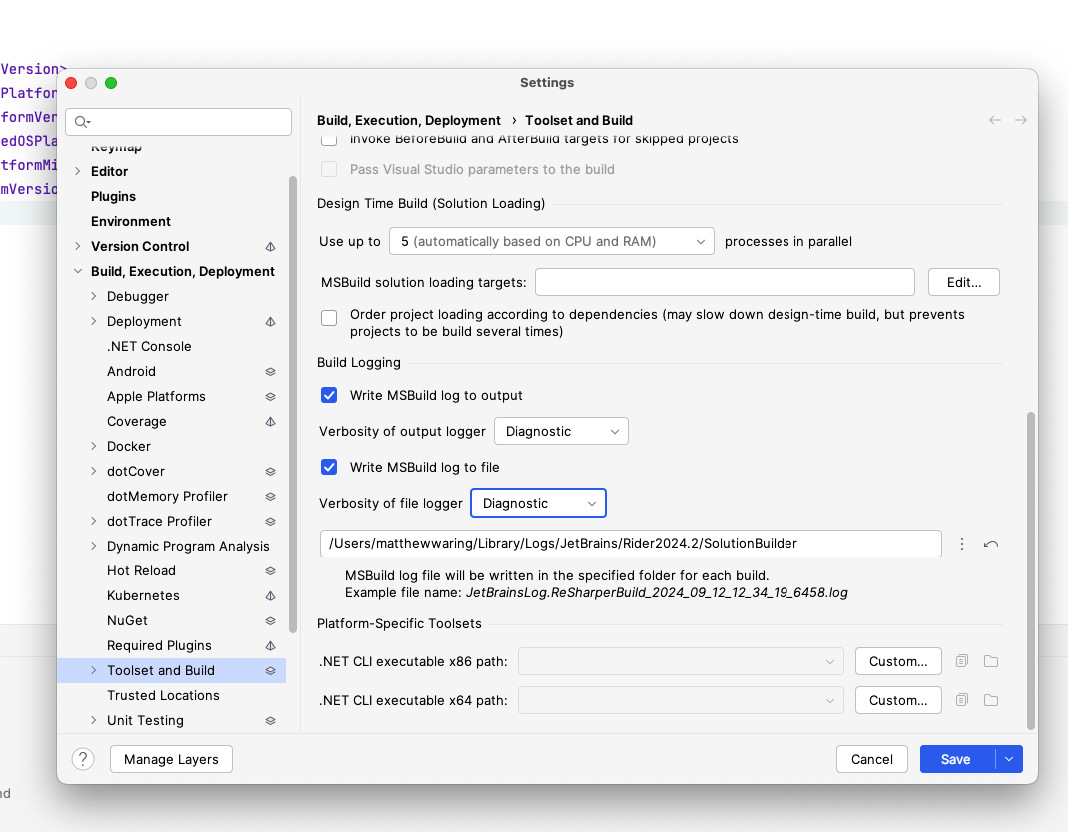Click the layer icon beside Deployment
Image resolution: width=1068 pixels, height=832 pixels.
270,321
